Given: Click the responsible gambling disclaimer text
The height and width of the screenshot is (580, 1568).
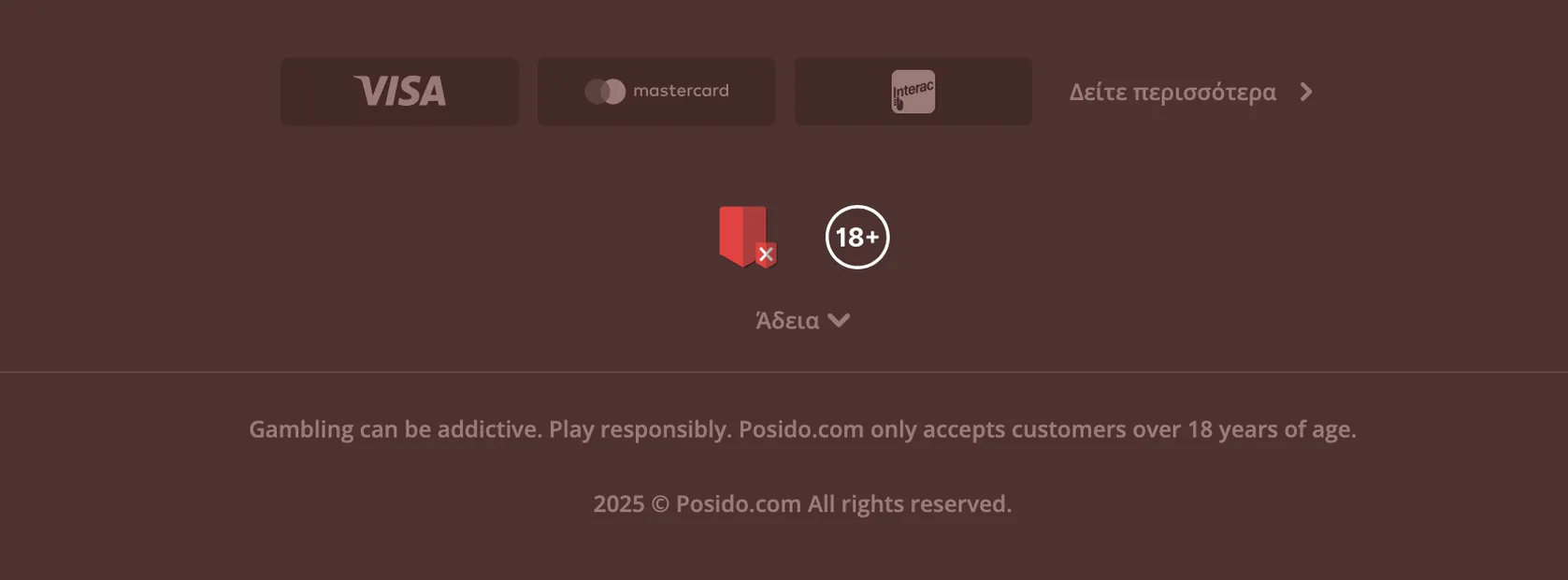Looking at the screenshot, I should coord(802,429).
